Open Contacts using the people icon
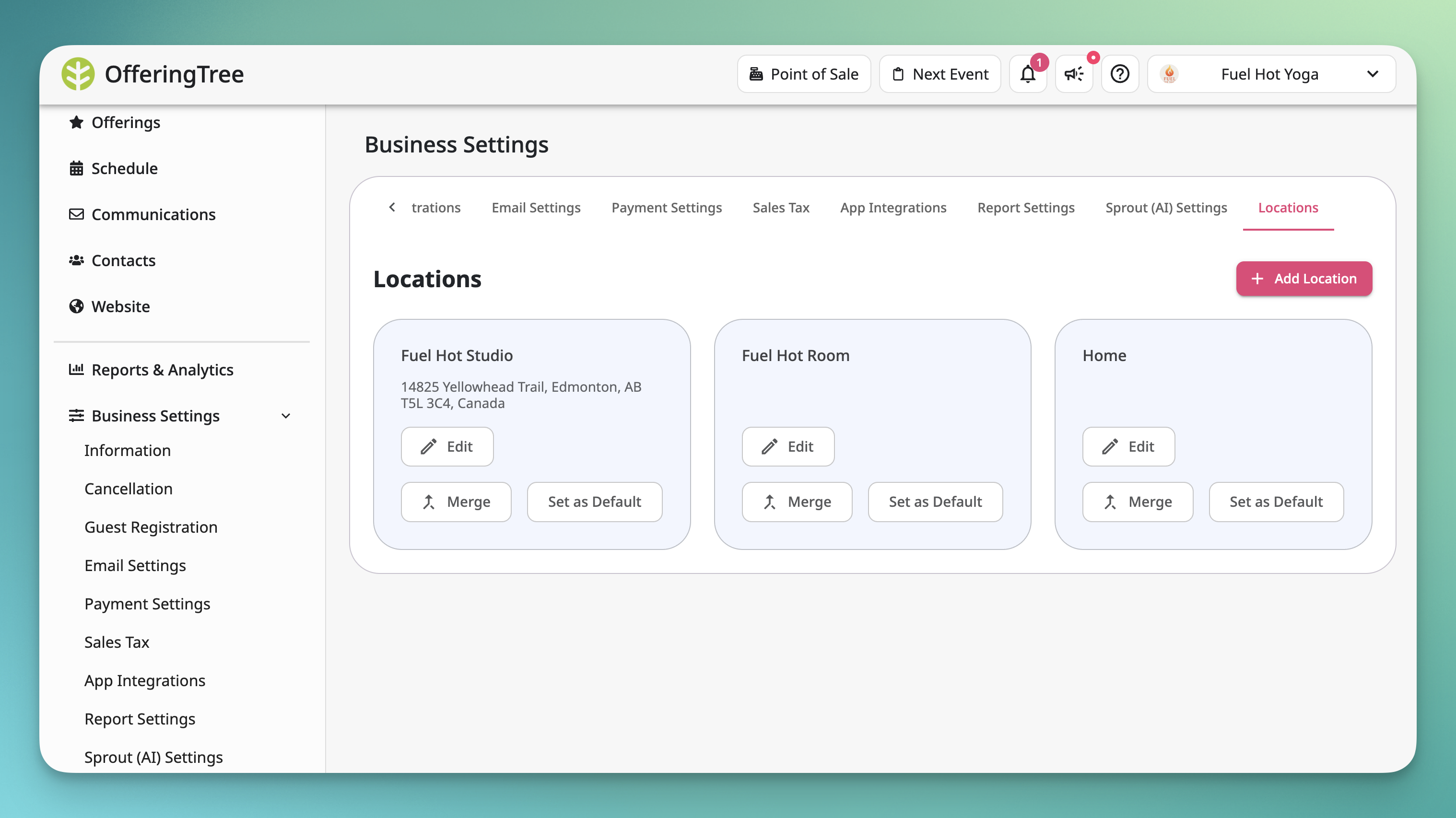The width and height of the screenshot is (1456, 818). click(x=77, y=260)
